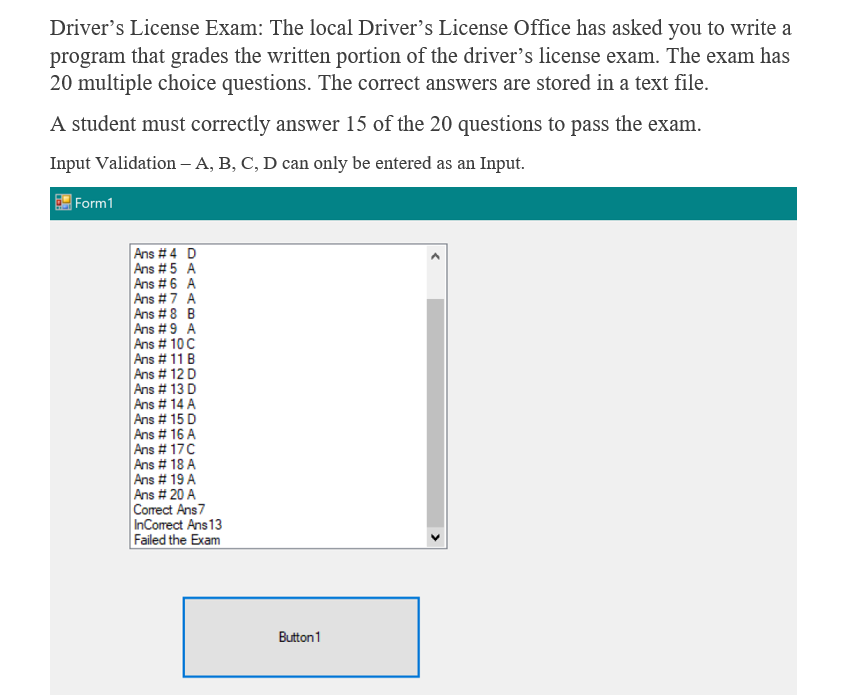Screen dimensions: 850x695
Task: Click Button1 to grade the exam
Action: click(x=300, y=637)
